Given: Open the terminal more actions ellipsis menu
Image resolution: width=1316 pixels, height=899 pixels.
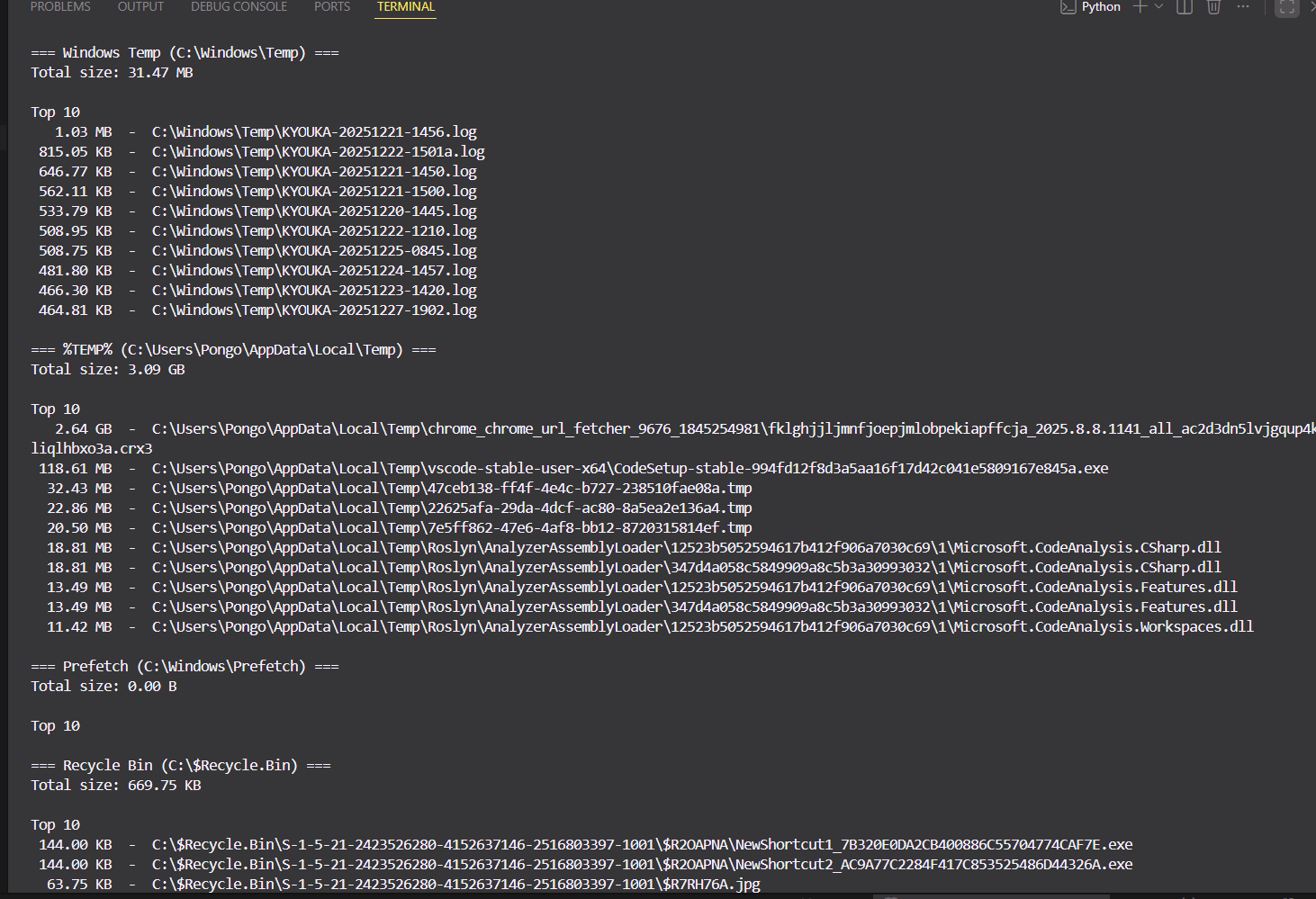Looking at the screenshot, I should point(1243,7).
